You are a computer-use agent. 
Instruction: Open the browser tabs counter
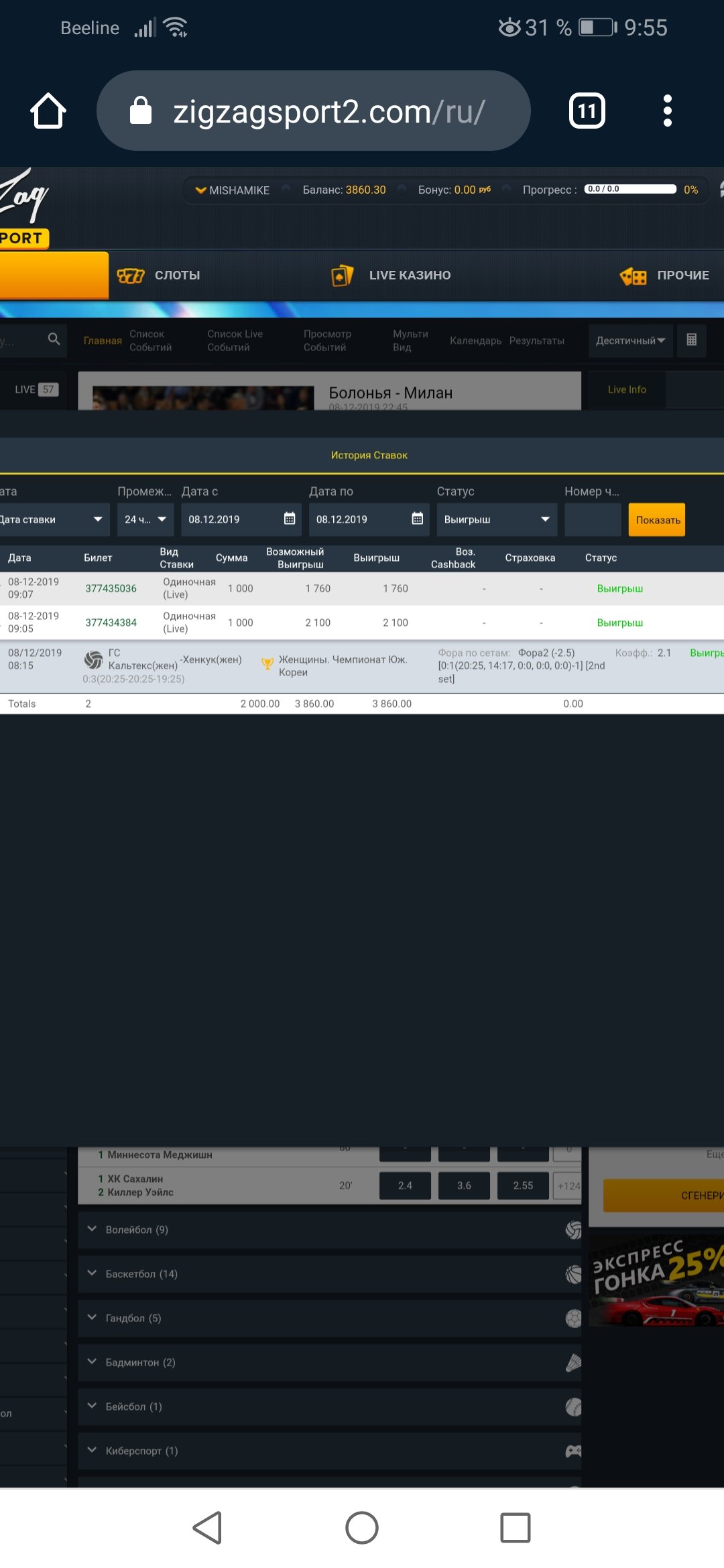(587, 111)
